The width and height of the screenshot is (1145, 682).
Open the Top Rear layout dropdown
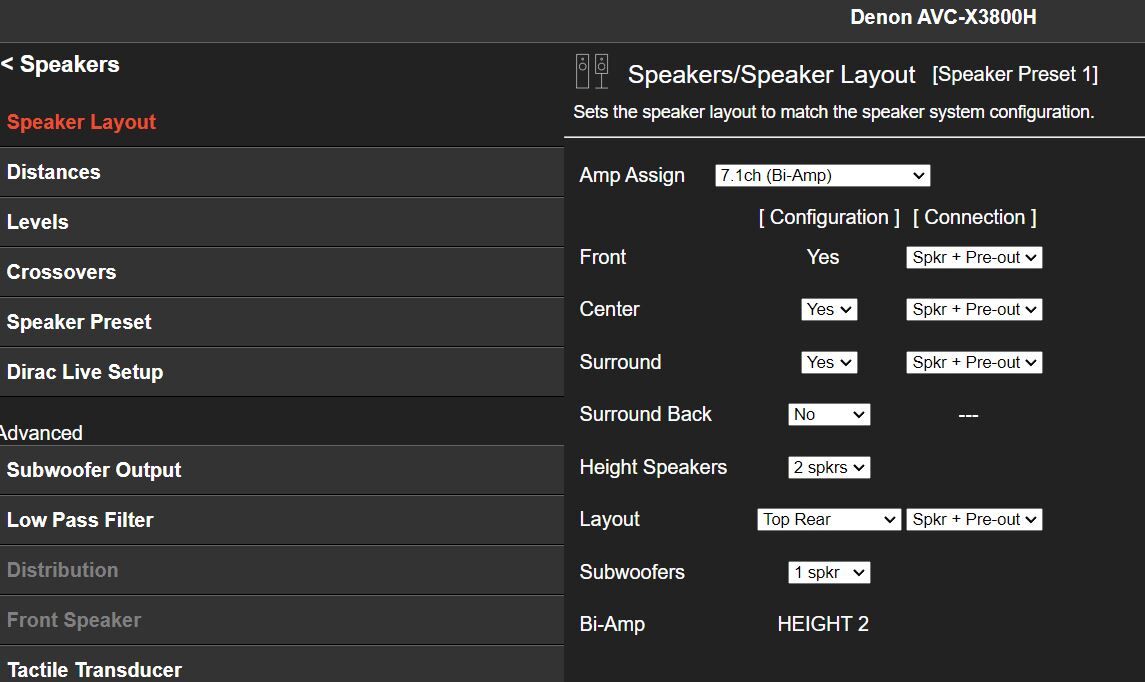(829, 520)
